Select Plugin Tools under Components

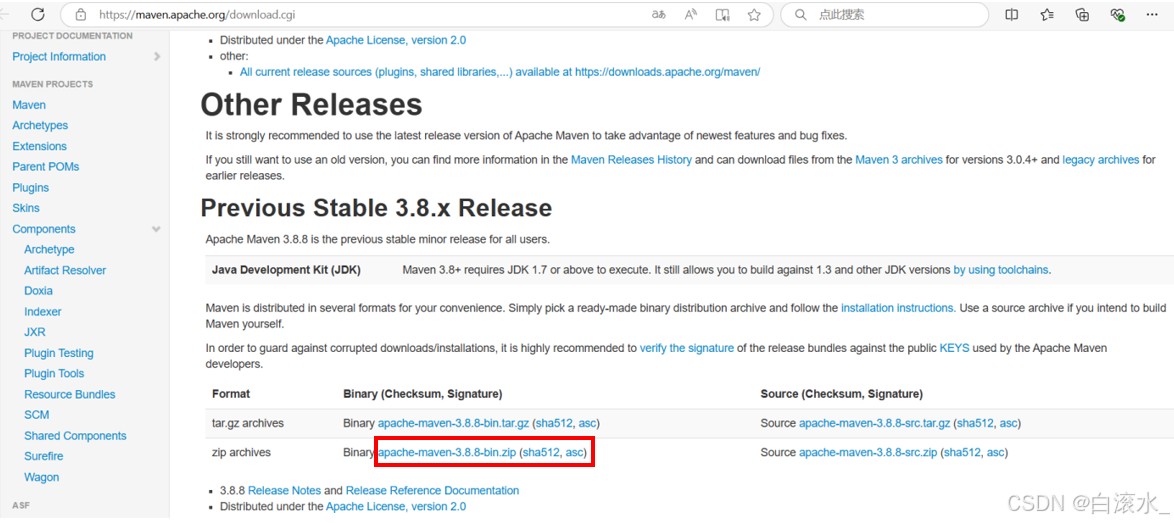tap(54, 373)
